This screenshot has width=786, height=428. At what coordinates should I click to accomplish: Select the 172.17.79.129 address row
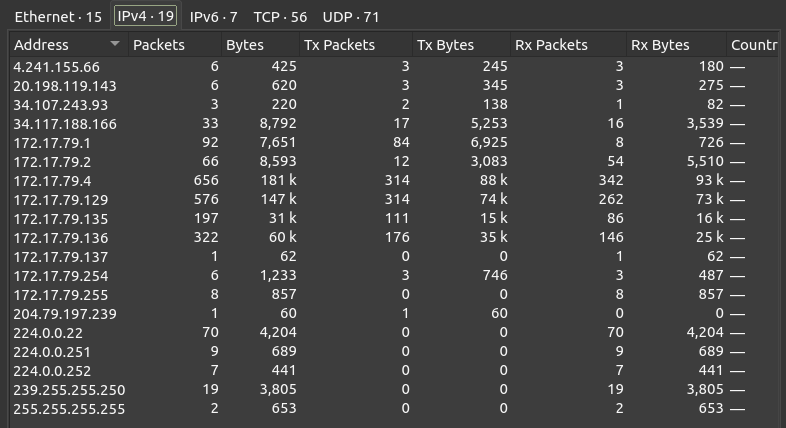[60, 200]
